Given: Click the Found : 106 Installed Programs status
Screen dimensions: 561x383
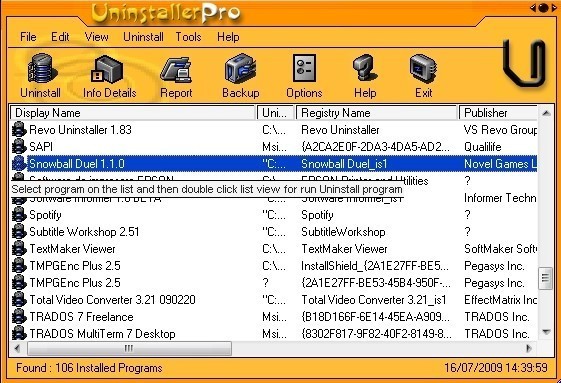Looking at the screenshot, I should (x=89, y=368).
